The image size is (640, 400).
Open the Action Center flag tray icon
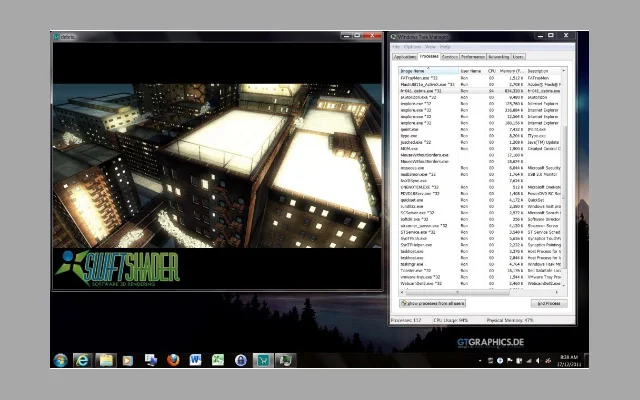[509, 361]
